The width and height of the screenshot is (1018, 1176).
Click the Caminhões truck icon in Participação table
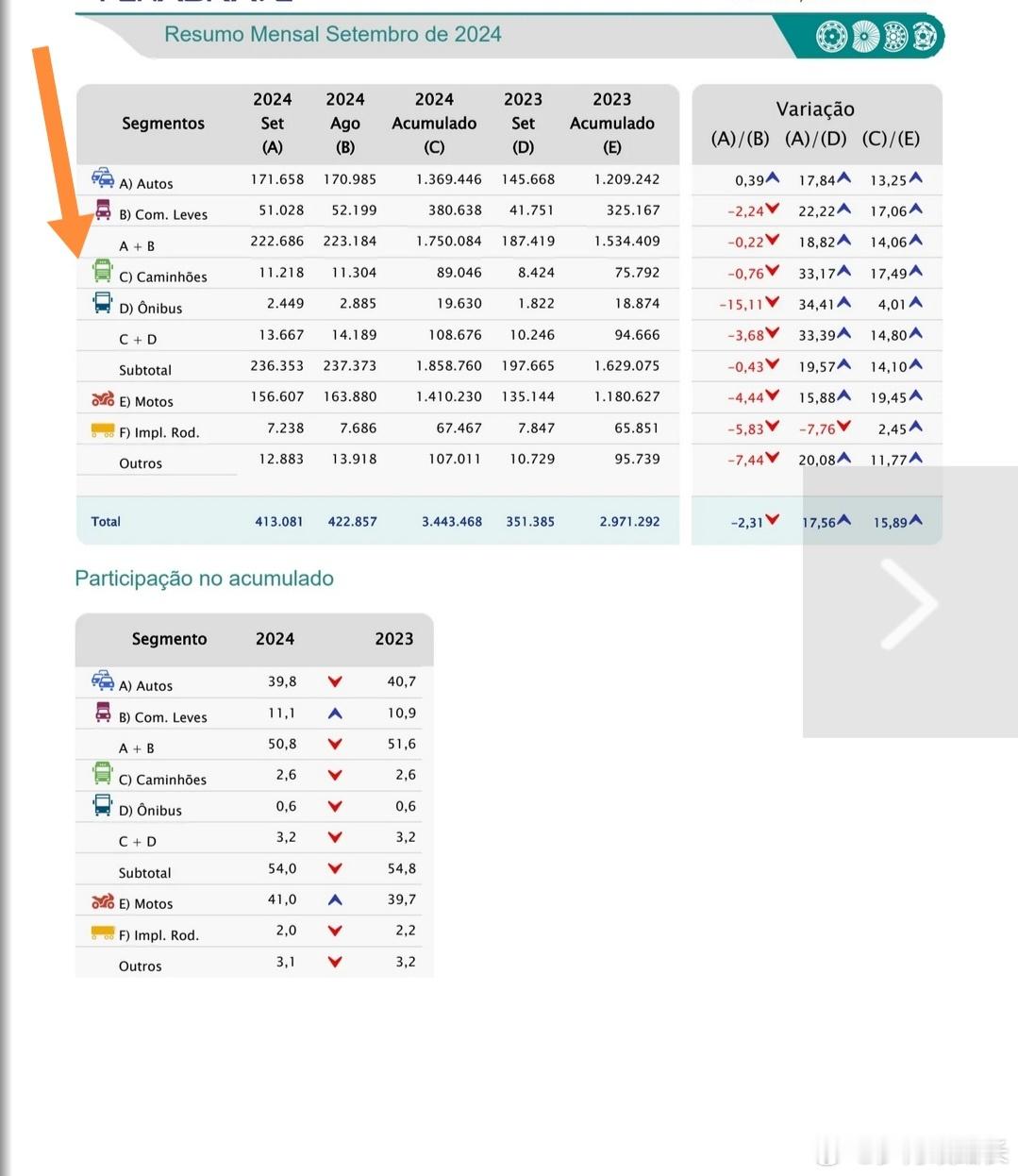coord(102,774)
